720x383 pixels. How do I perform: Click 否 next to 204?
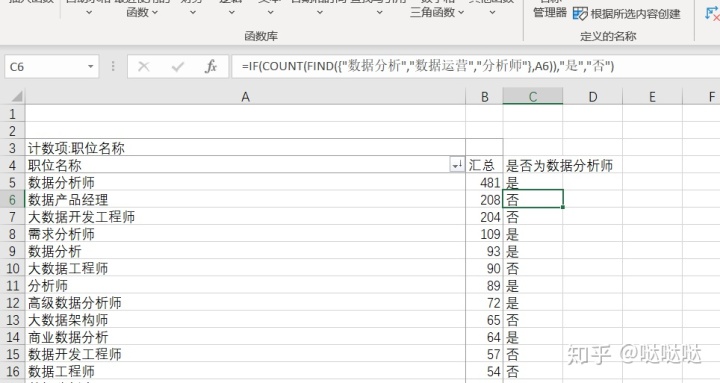(512, 217)
